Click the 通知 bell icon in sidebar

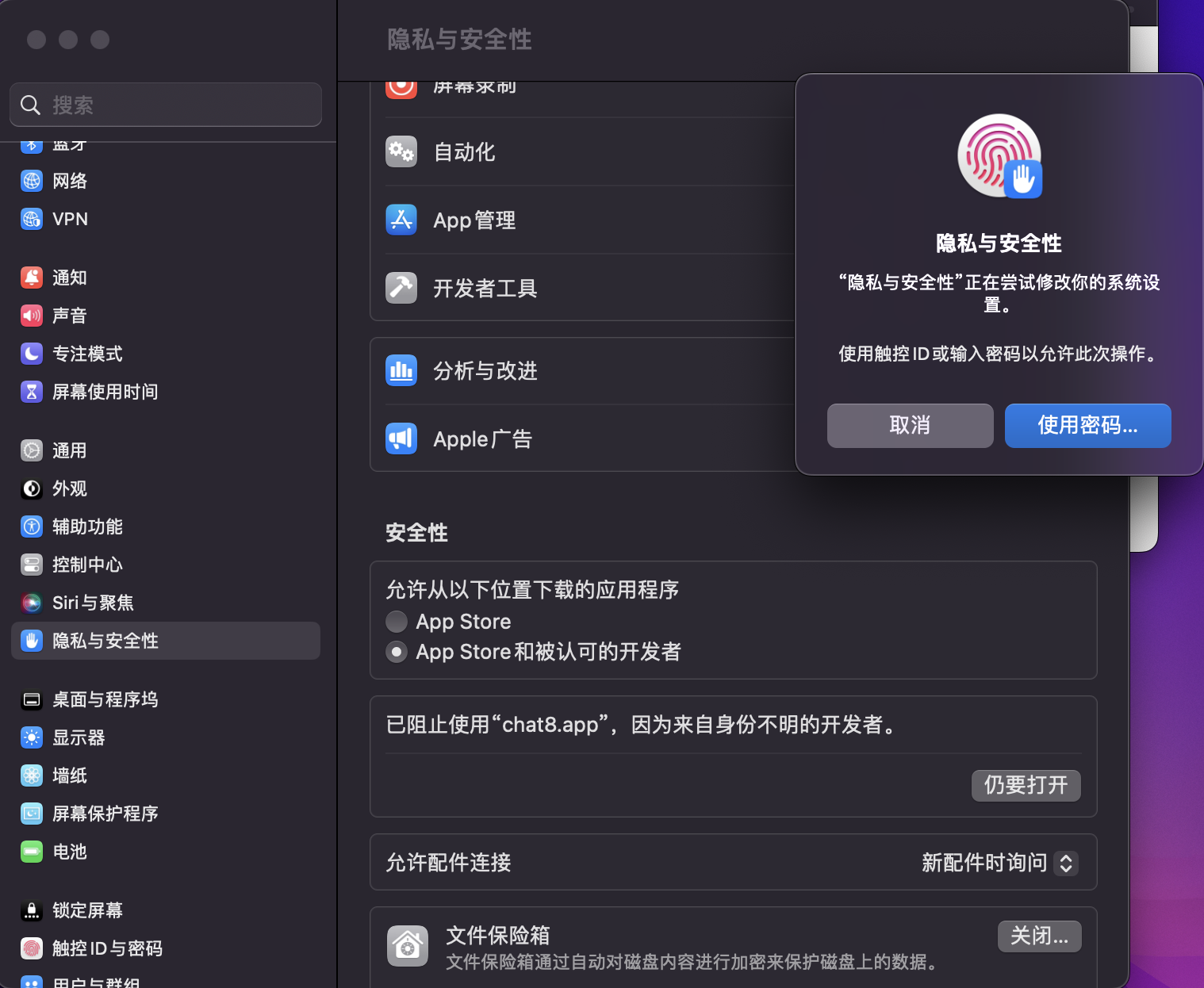[x=32, y=278]
